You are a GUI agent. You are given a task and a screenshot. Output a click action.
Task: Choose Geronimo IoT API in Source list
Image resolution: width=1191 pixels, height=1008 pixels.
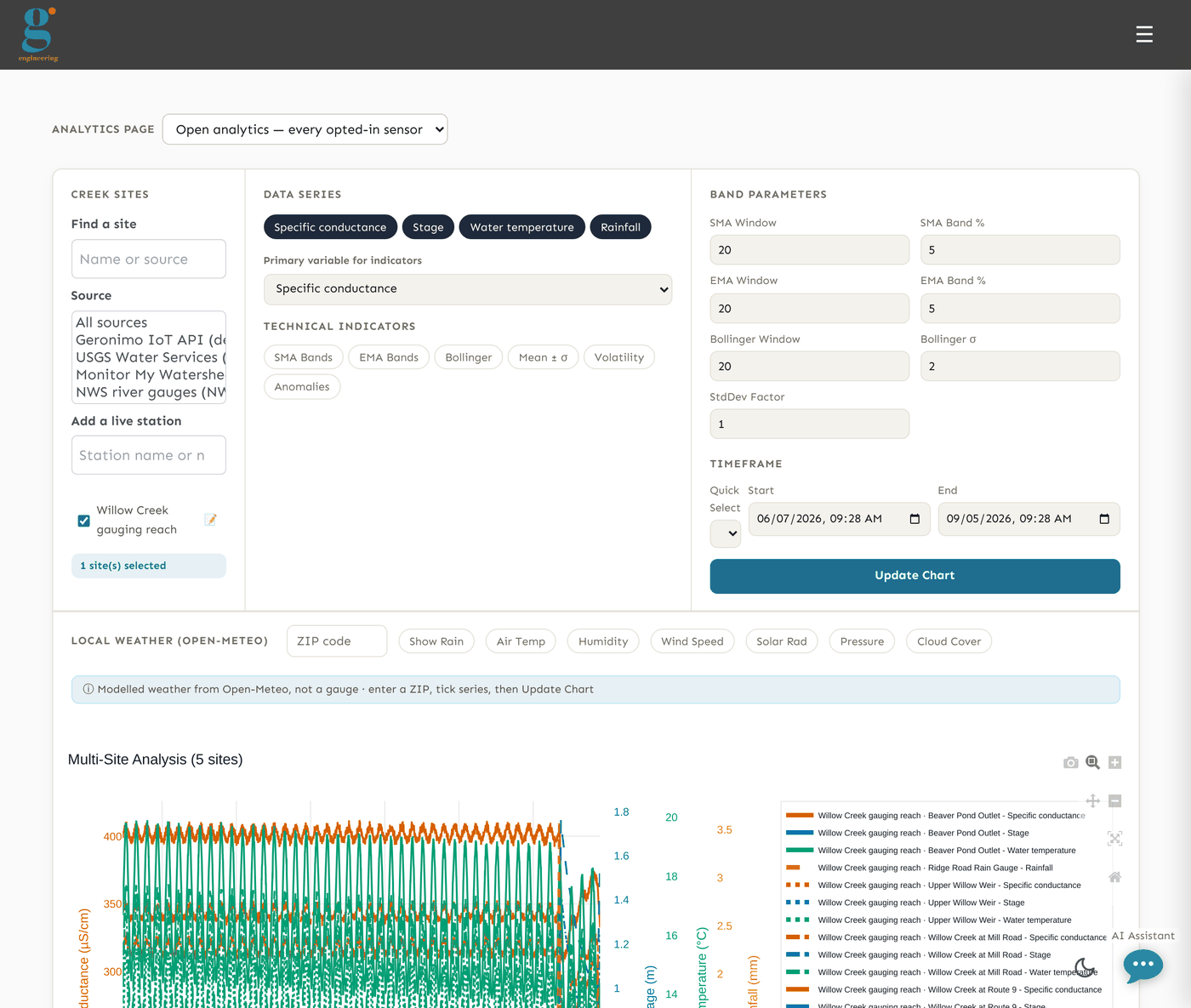(x=149, y=340)
